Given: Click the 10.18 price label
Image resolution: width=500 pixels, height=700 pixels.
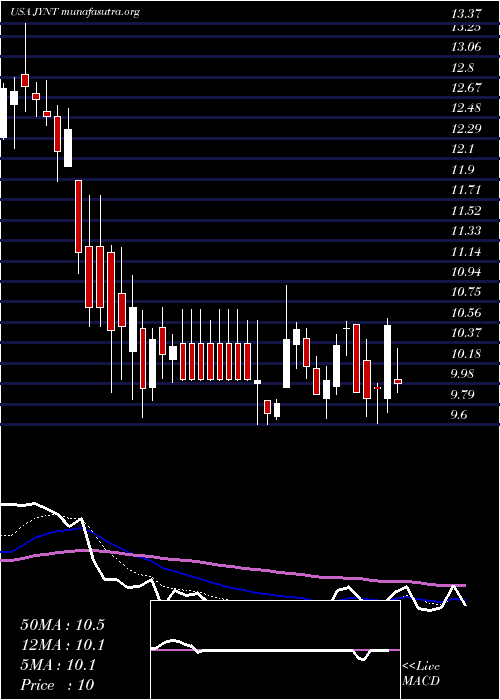Looking at the screenshot, I should tap(466, 354).
